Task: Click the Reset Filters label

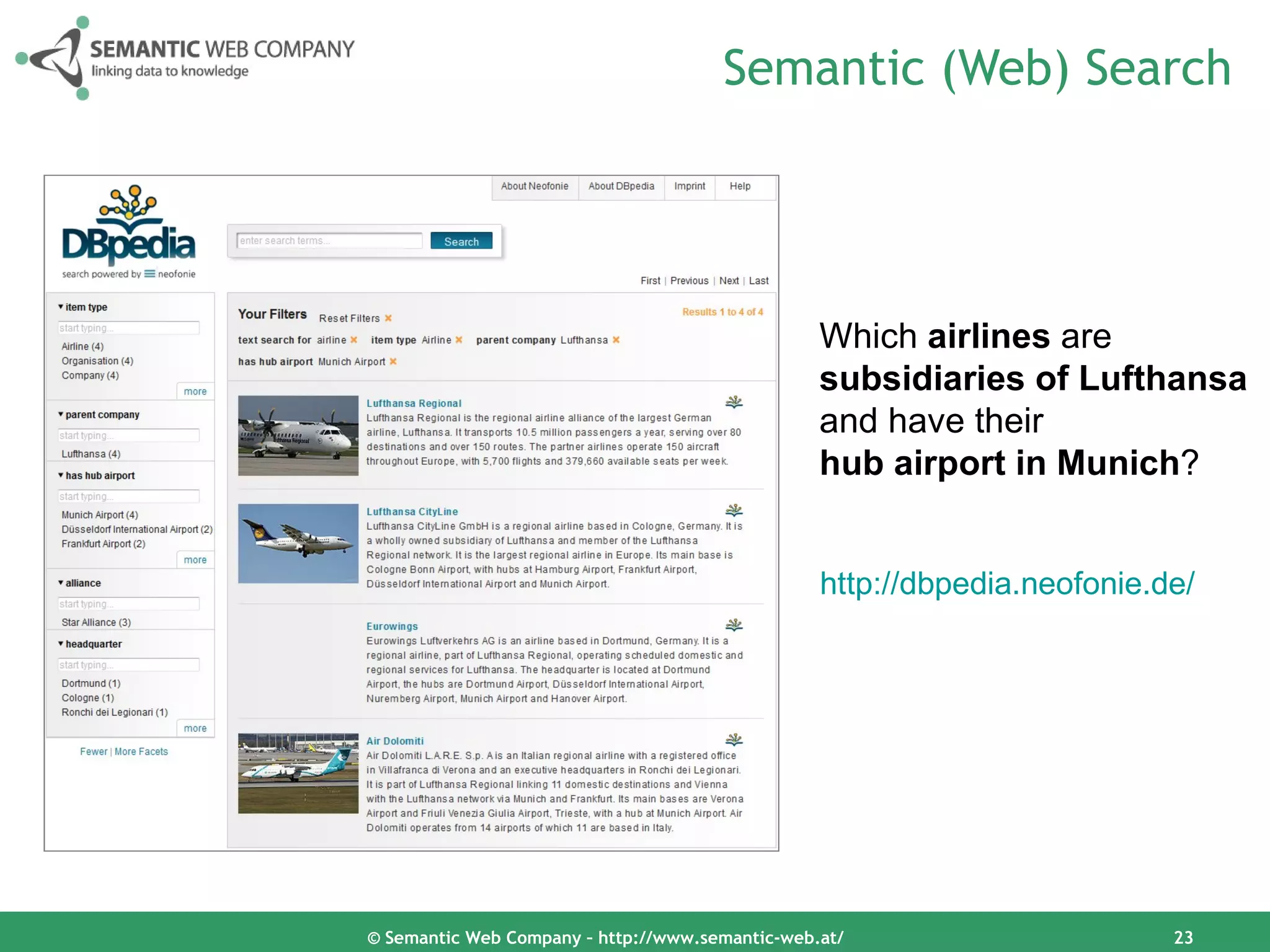Action: pos(349,319)
